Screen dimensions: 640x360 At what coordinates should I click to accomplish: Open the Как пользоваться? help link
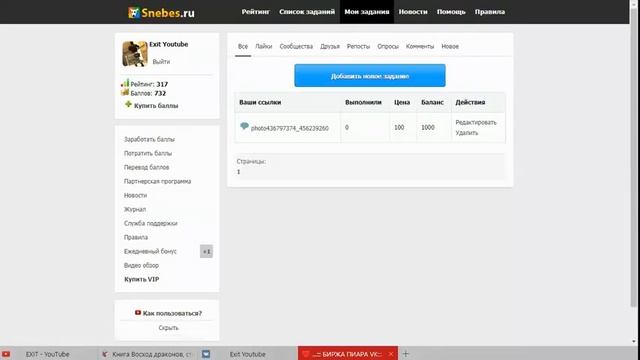(x=172, y=313)
